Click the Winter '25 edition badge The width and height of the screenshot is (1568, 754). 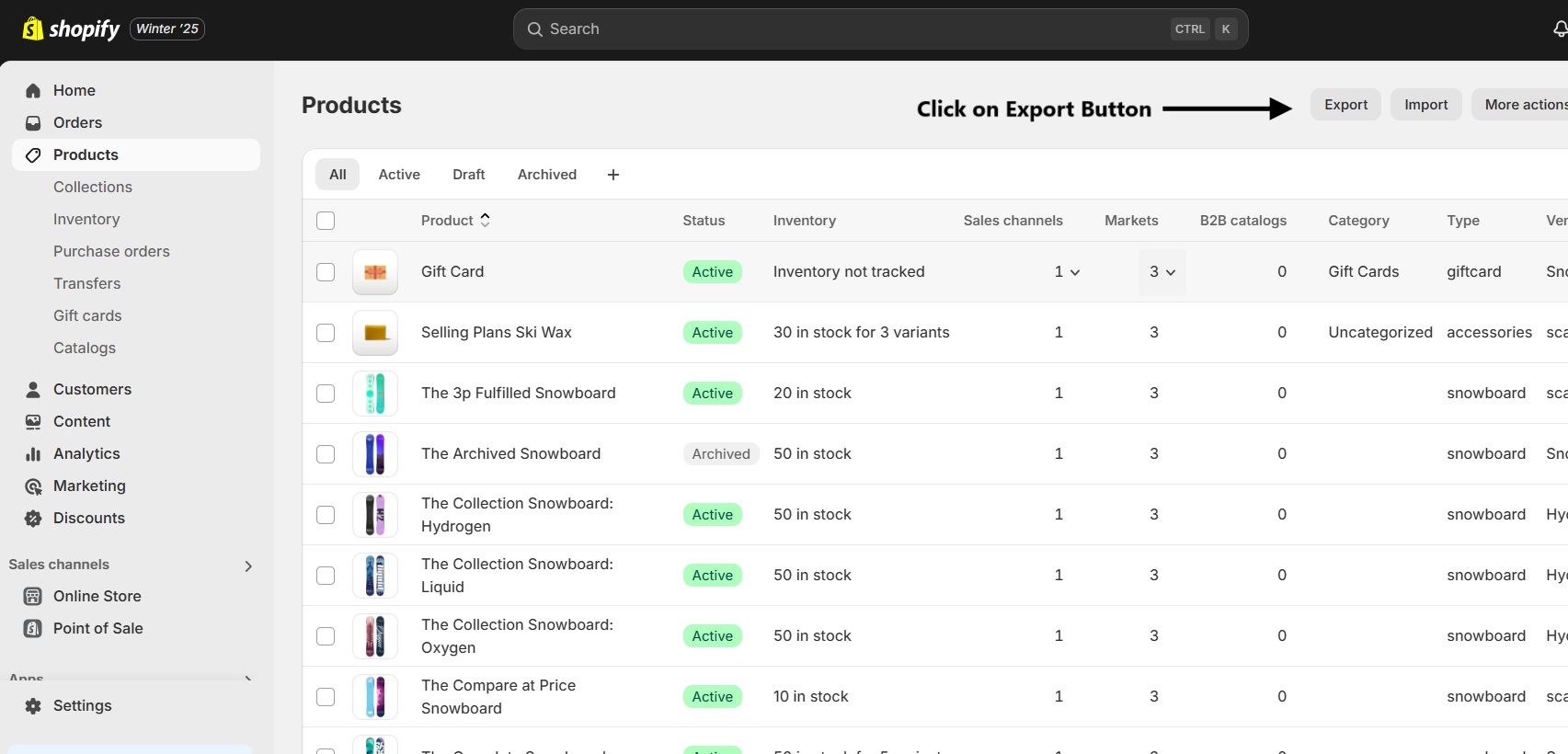point(167,29)
